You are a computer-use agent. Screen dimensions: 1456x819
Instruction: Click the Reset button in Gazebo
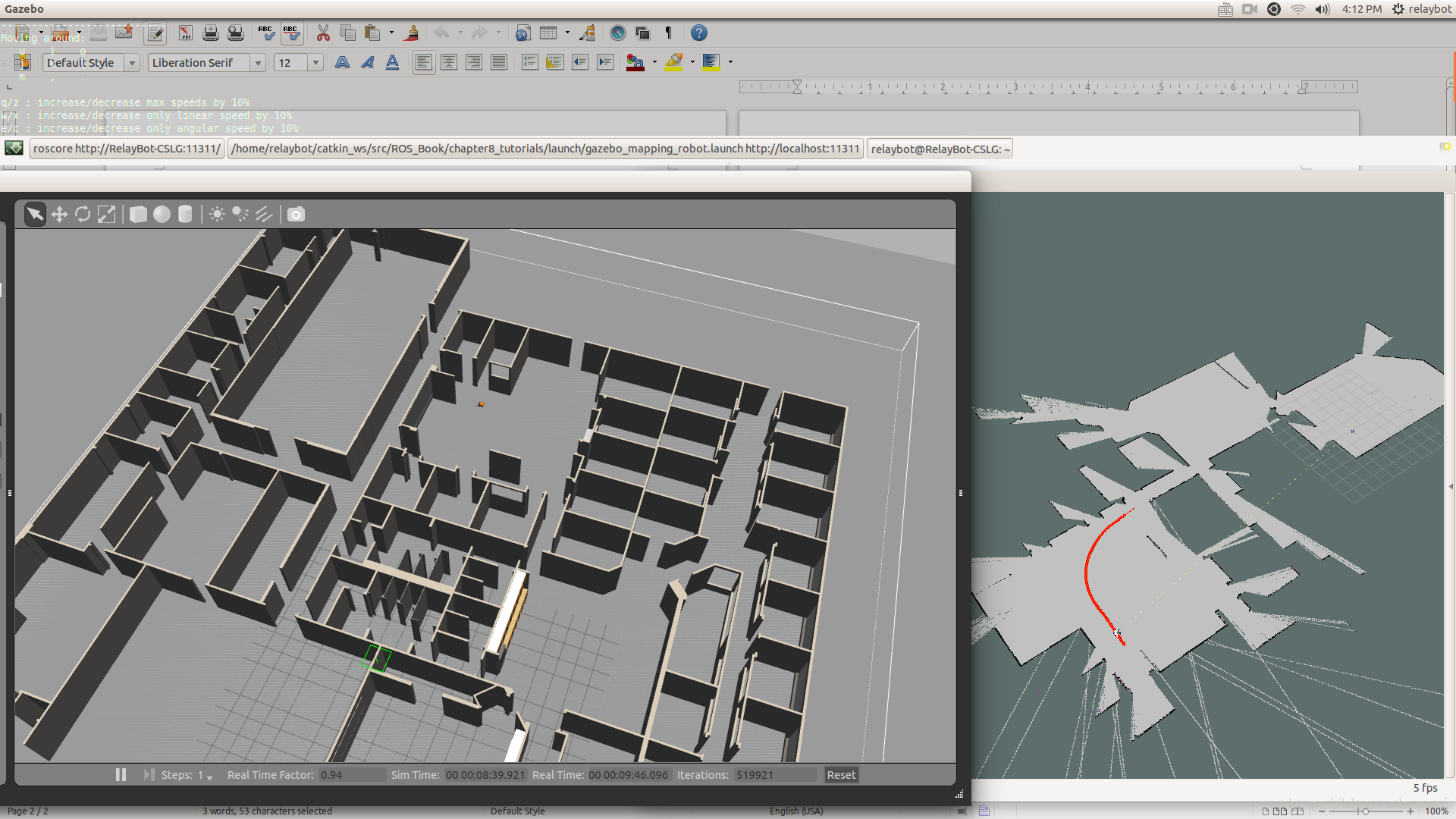(x=841, y=775)
